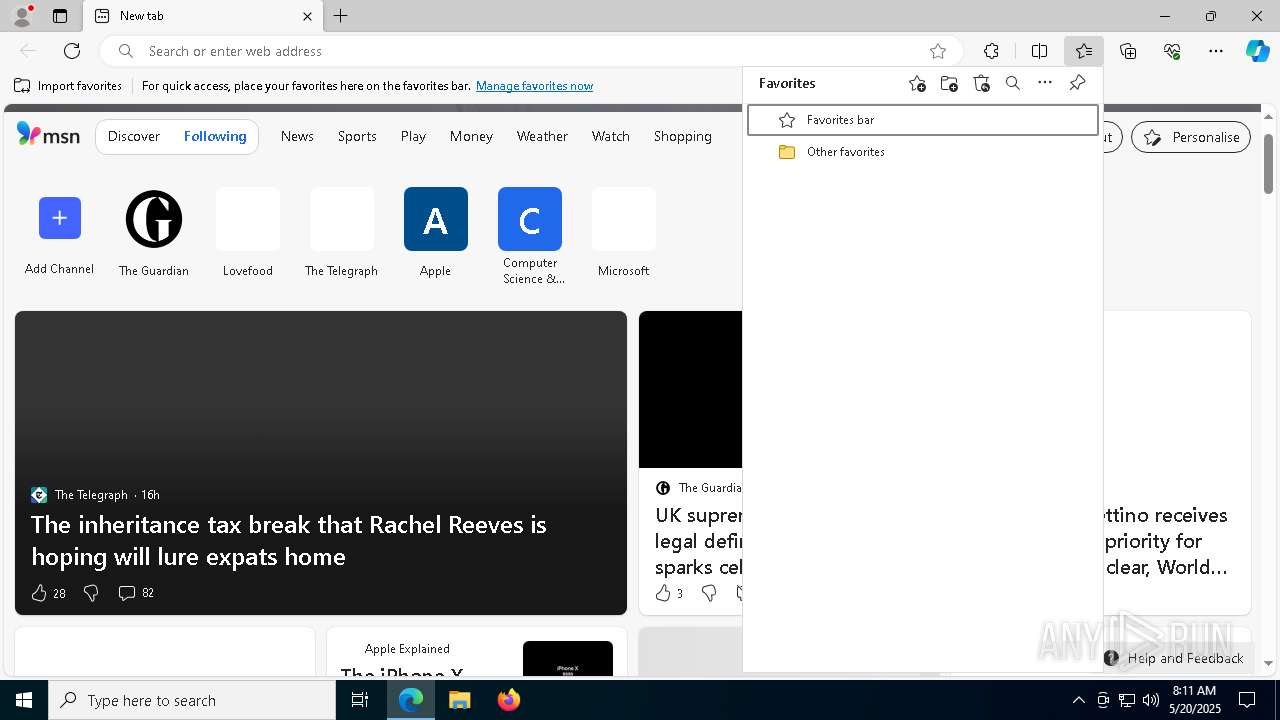Open more options ellipsis in Favorites panel
1280x720 pixels.
[1045, 83]
